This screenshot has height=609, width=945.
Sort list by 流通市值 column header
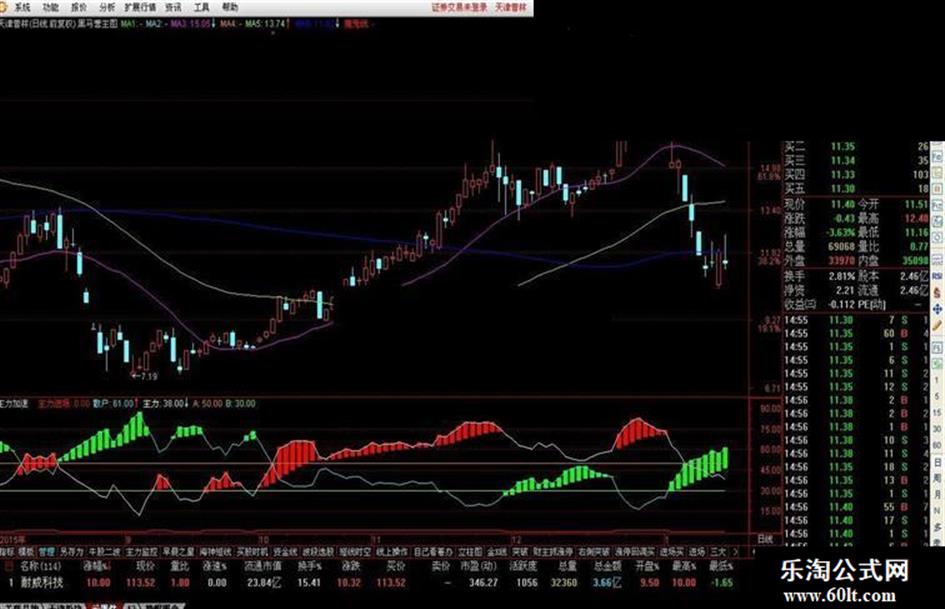(263, 567)
